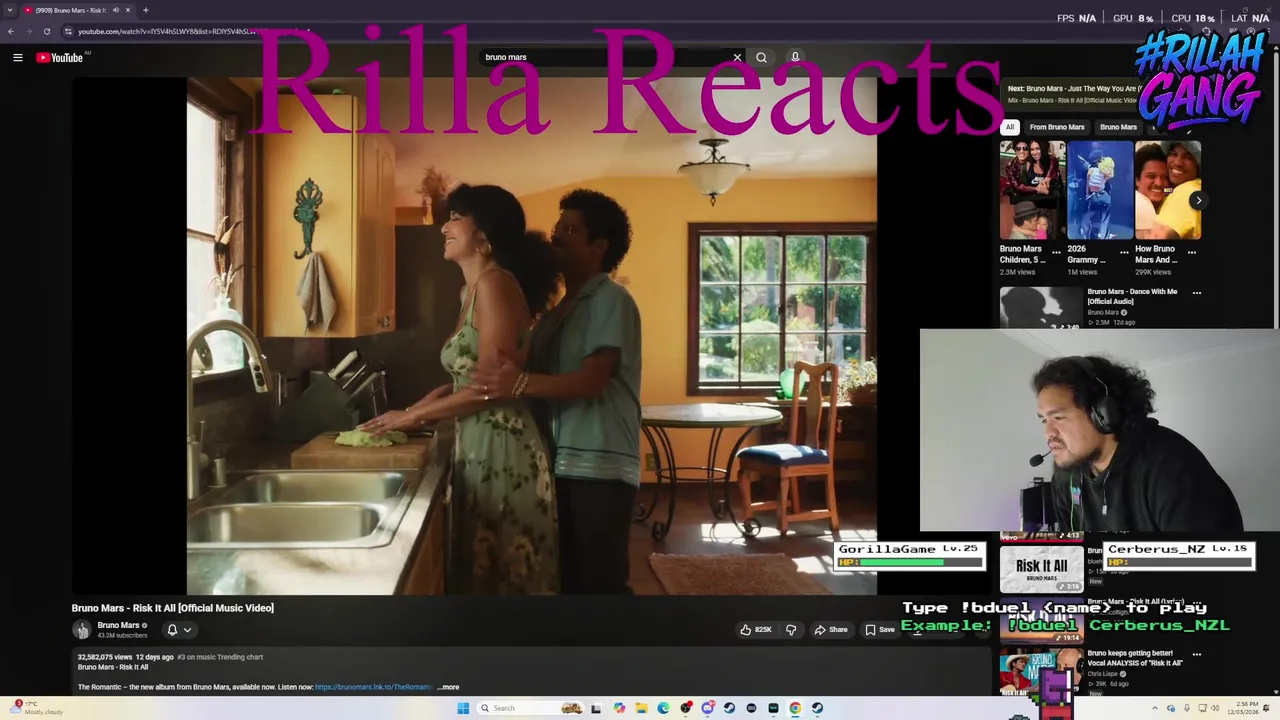
Task: Save the video to a playlist
Action: click(880, 629)
